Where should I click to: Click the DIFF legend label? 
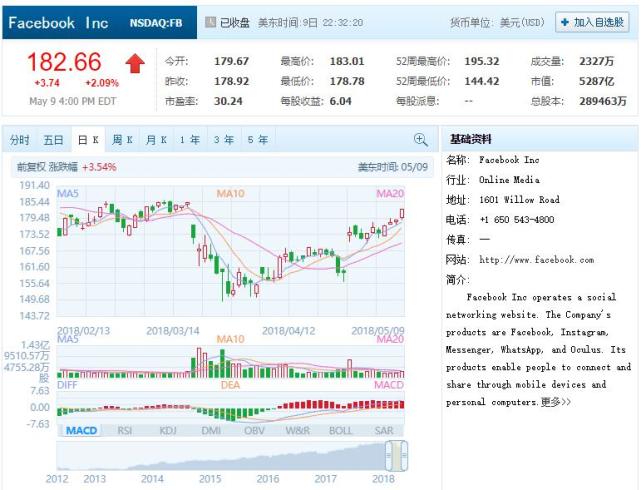coord(67,385)
